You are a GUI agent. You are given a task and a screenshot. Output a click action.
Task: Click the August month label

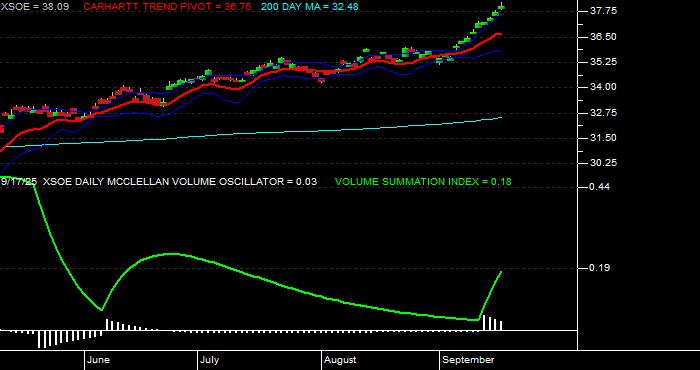coord(340,360)
